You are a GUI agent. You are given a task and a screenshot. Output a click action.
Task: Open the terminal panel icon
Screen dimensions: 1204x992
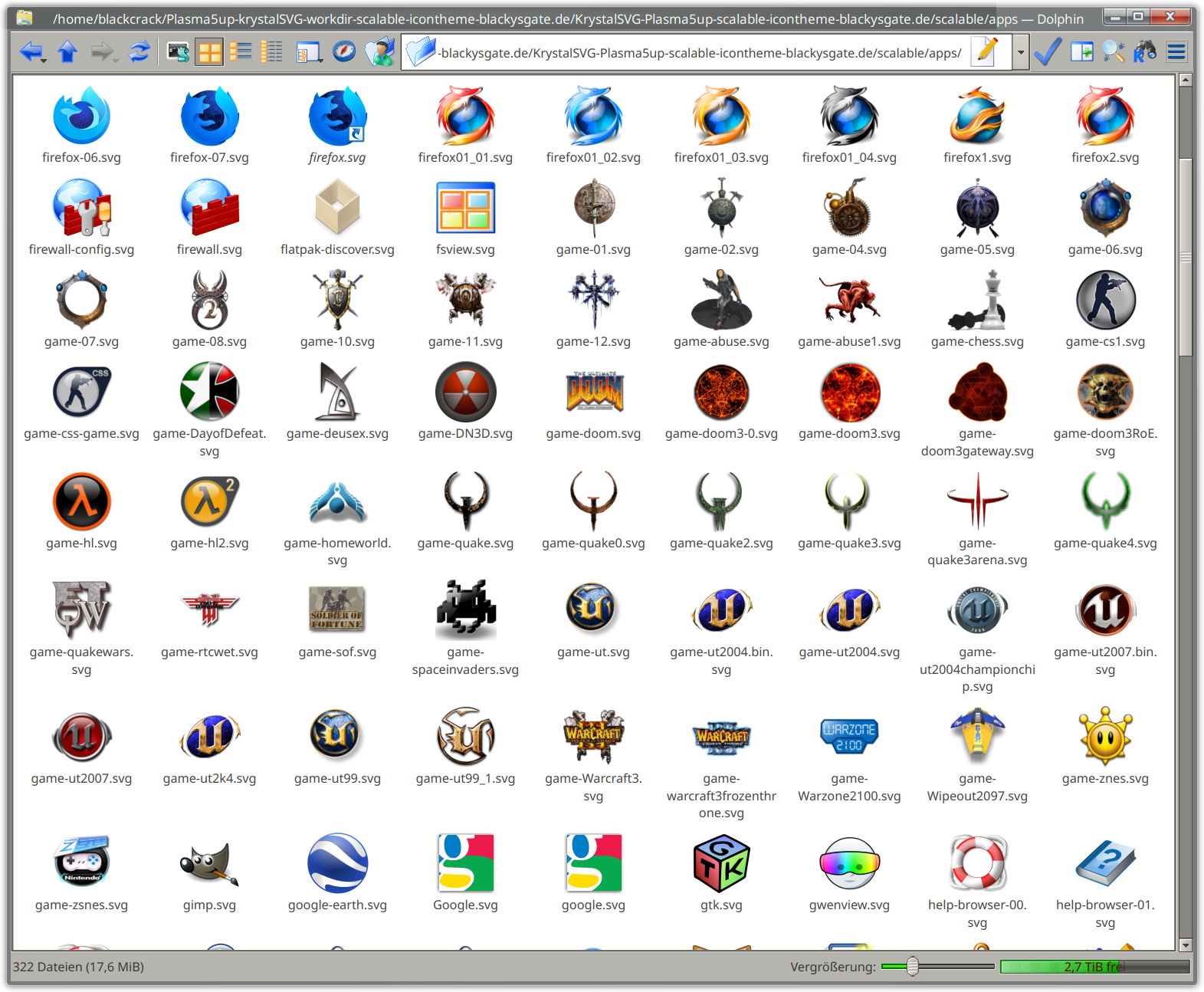coord(178,52)
